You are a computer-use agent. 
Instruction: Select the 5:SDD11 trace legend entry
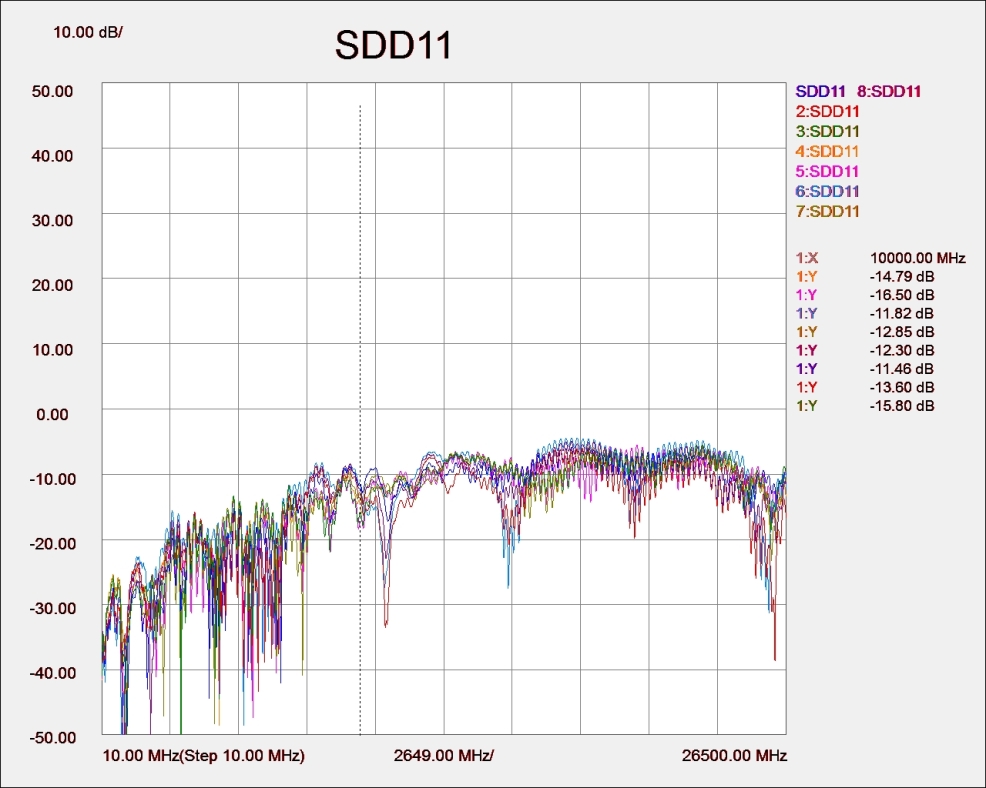click(x=827, y=171)
